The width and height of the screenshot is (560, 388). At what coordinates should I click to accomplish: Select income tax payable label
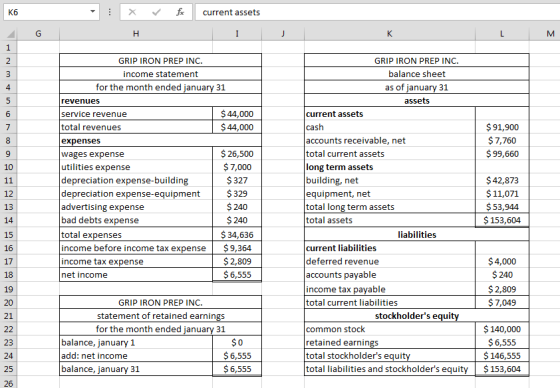pos(390,289)
